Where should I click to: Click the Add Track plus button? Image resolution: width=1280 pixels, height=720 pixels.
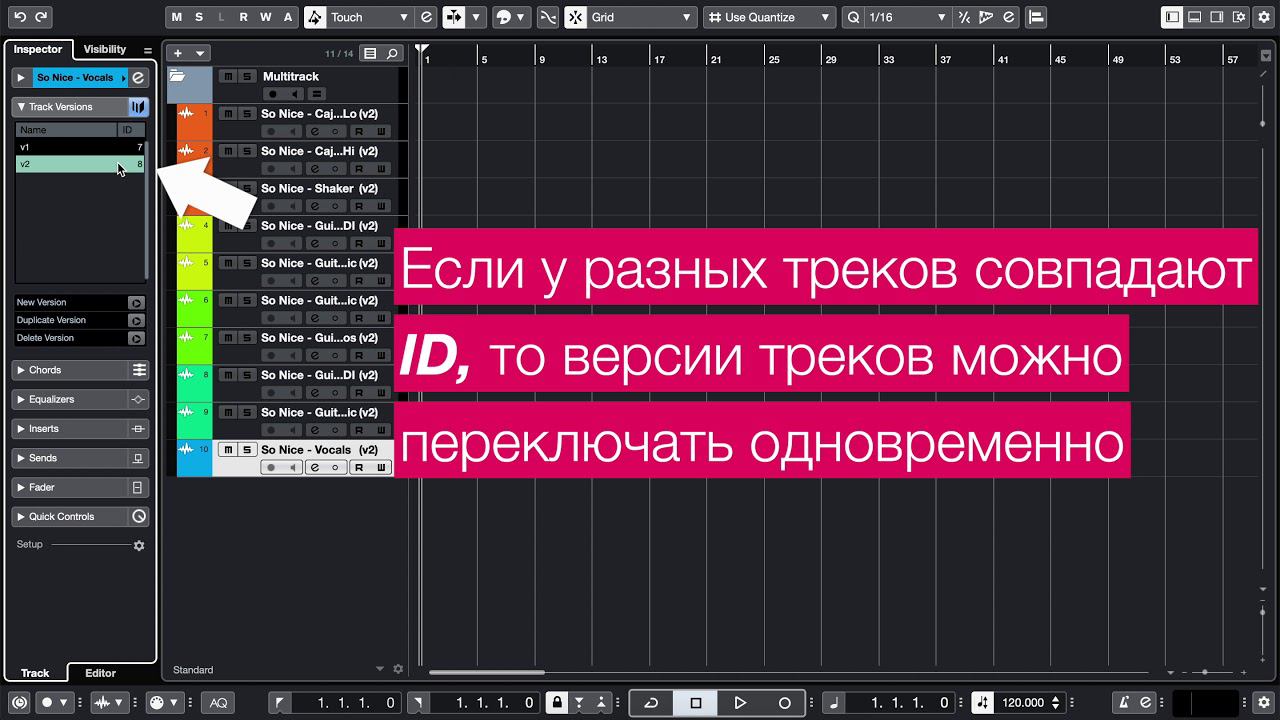click(x=178, y=53)
